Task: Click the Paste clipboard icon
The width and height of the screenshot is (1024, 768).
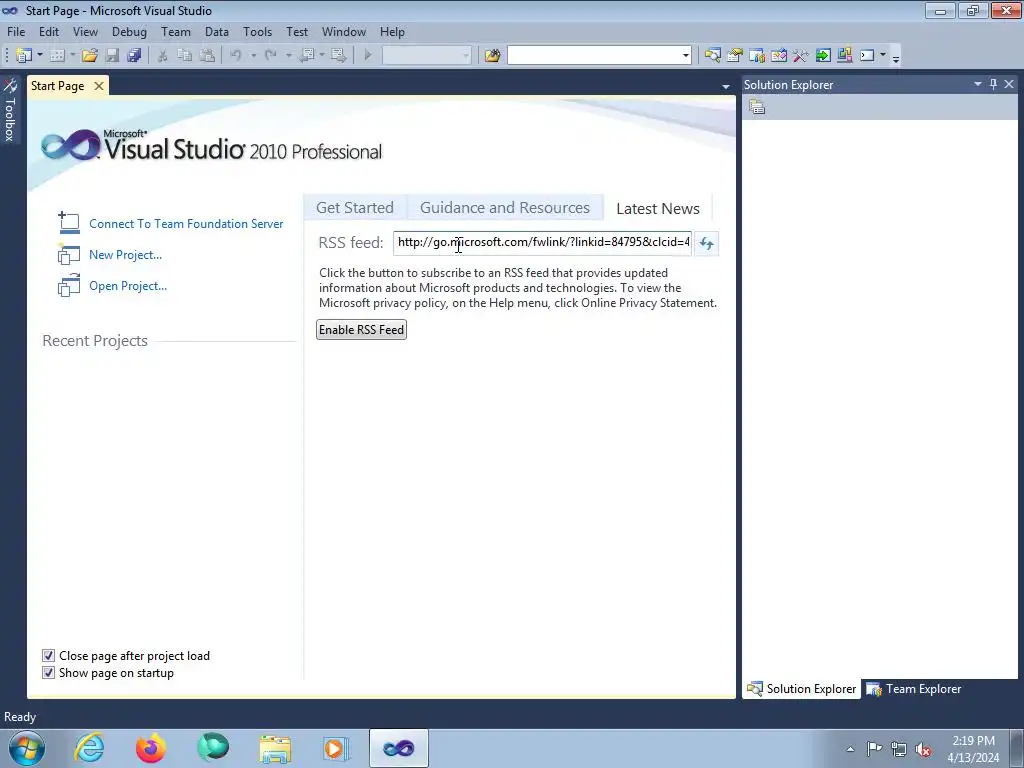Action: 207,56
